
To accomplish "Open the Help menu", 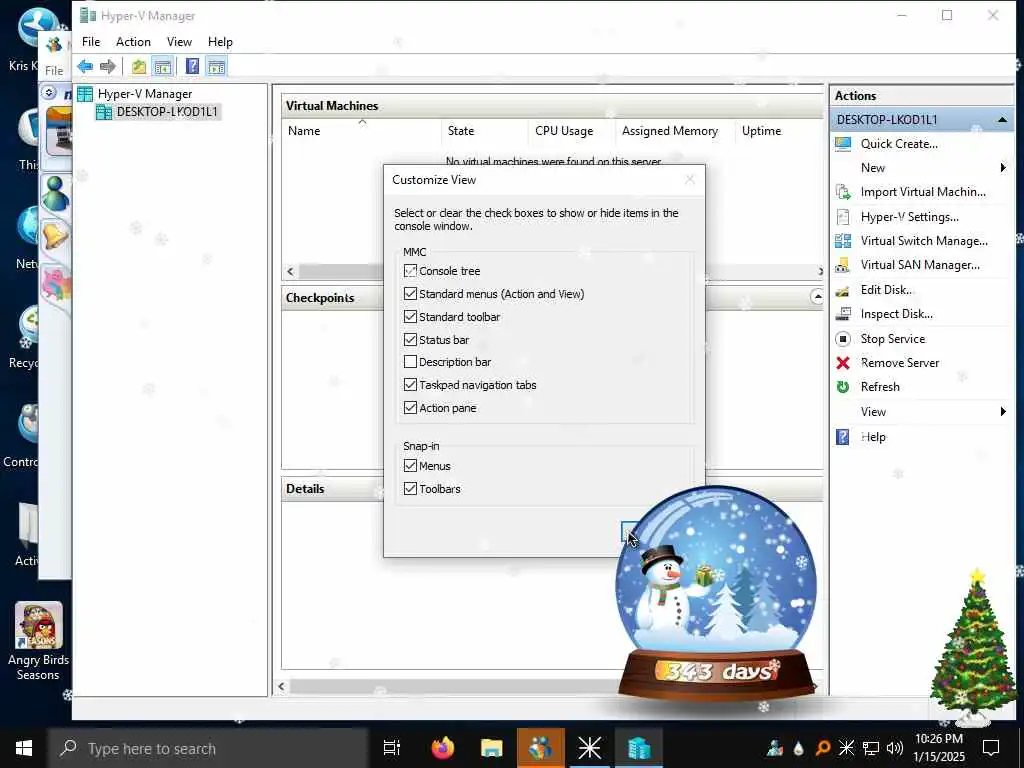I will 220,42.
